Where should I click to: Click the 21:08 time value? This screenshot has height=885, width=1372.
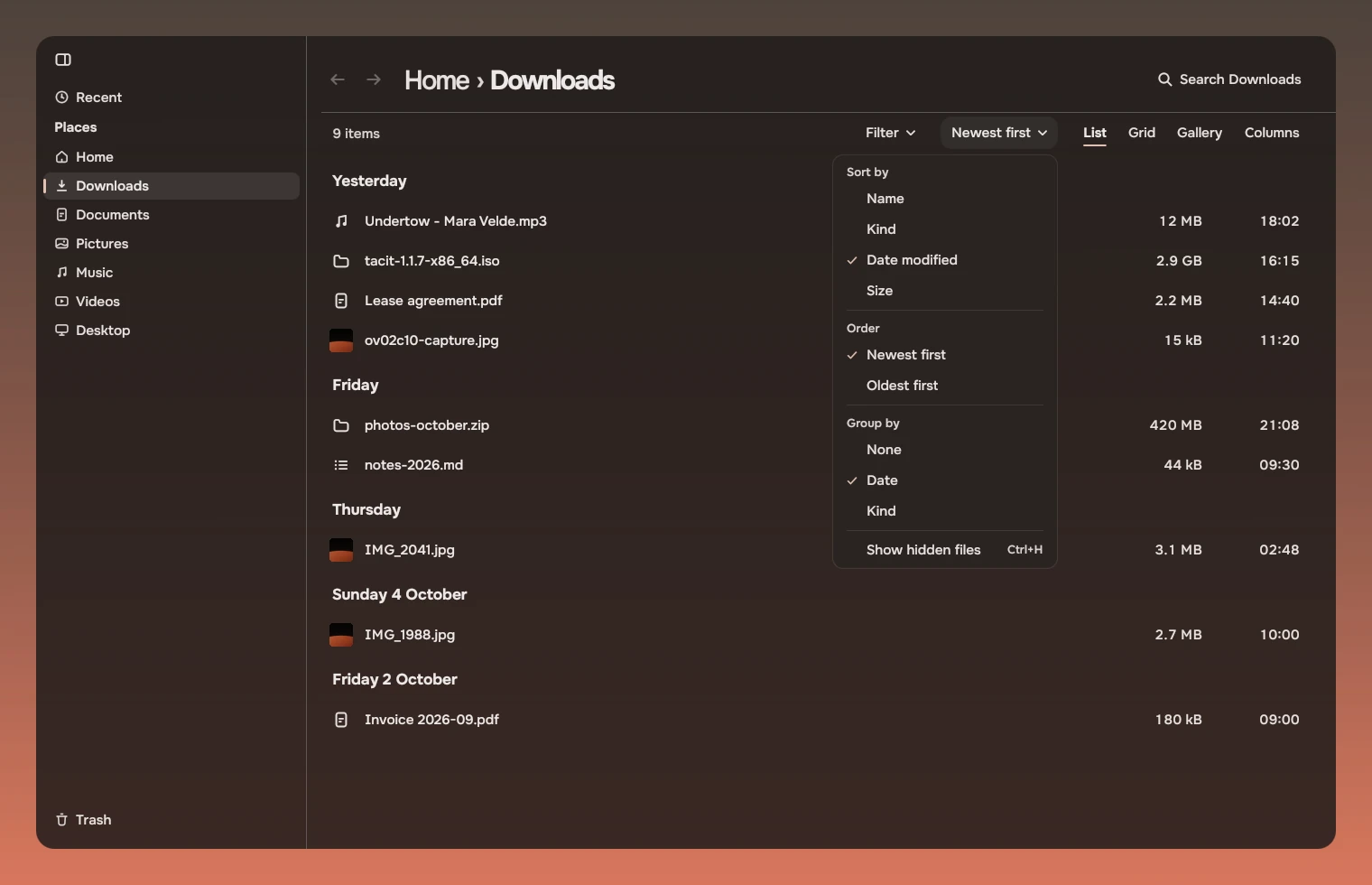(1279, 425)
